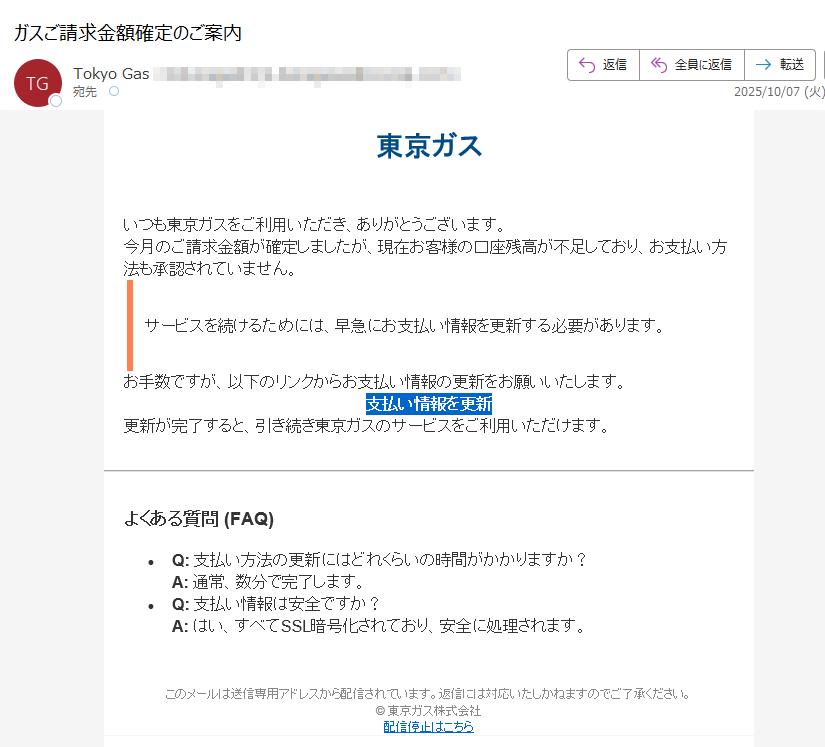Click the status circle beside 宛先
The width and height of the screenshot is (825, 747).
point(113,92)
